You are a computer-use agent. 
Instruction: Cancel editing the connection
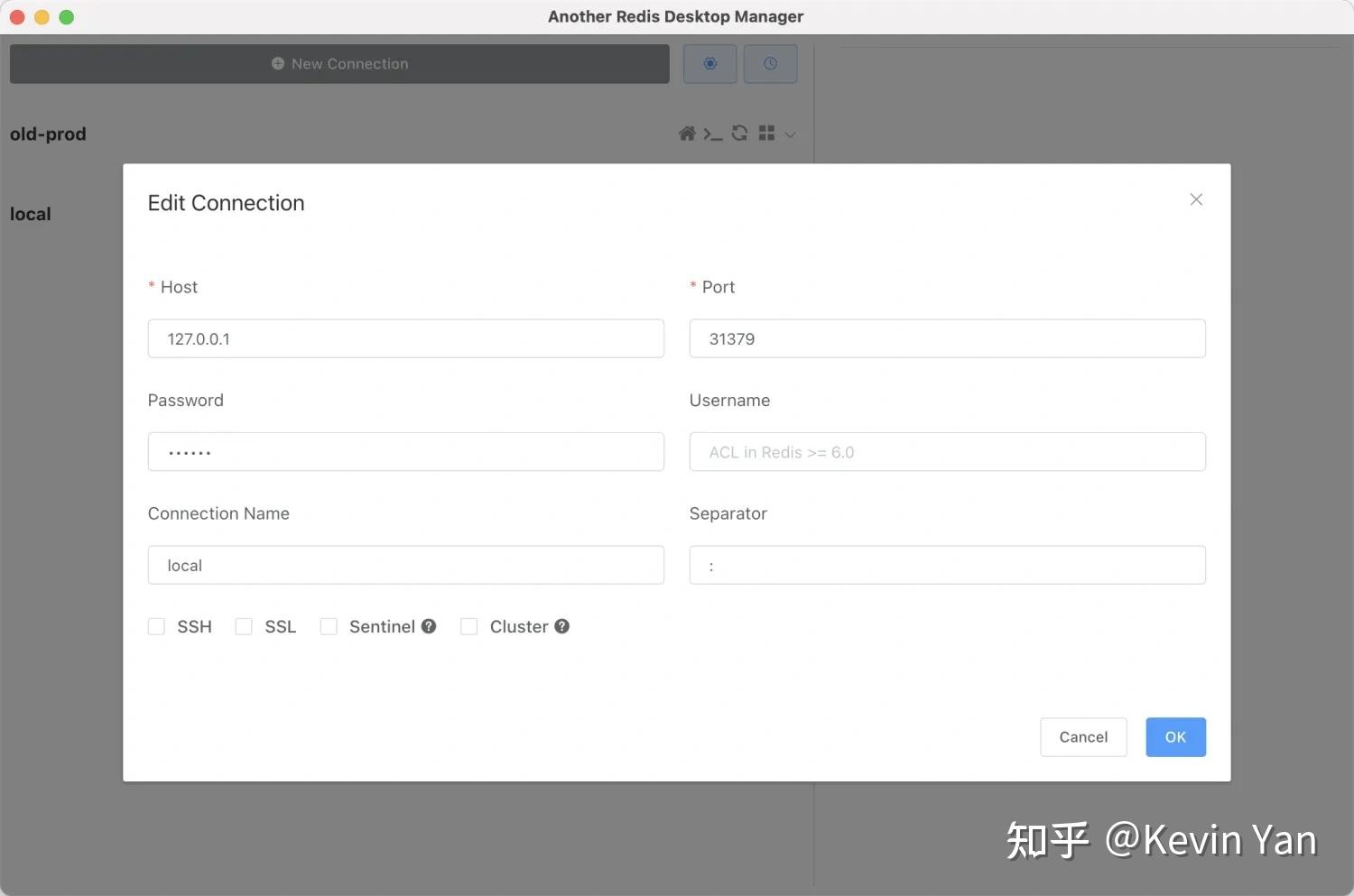(x=1082, y=736)
